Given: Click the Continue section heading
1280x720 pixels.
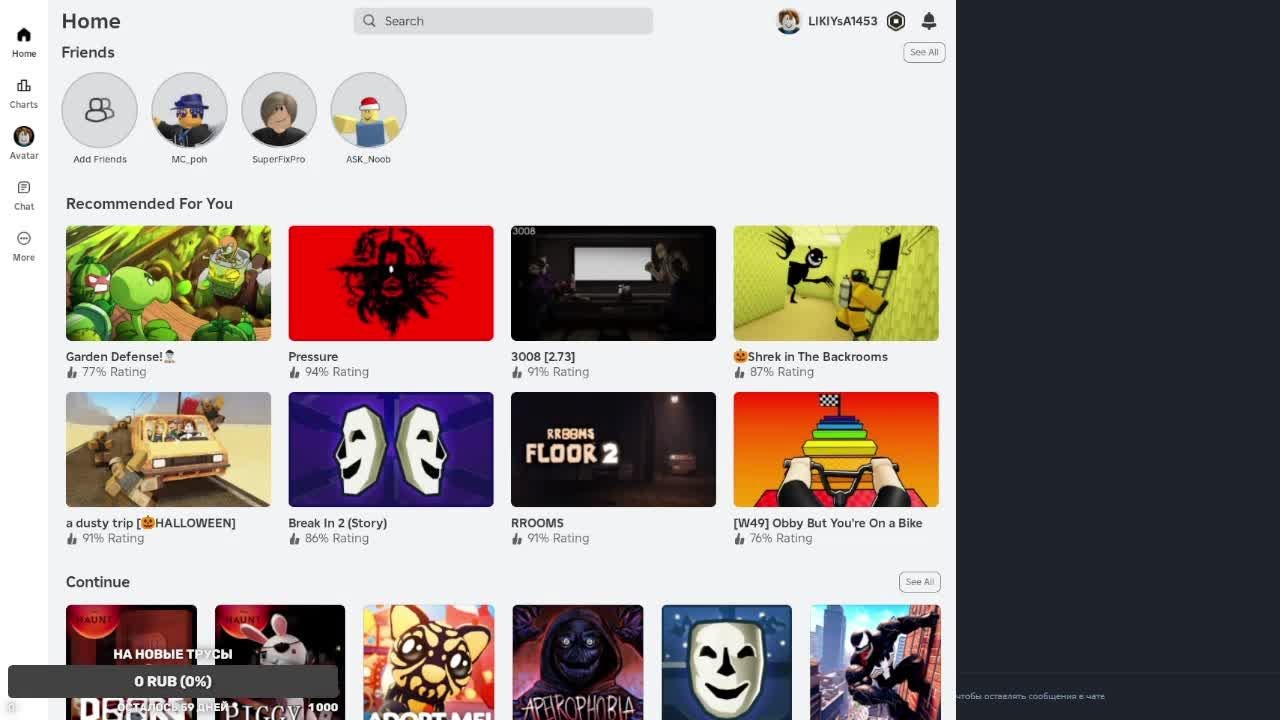Looking at the screenshot, I should [98, 582].
